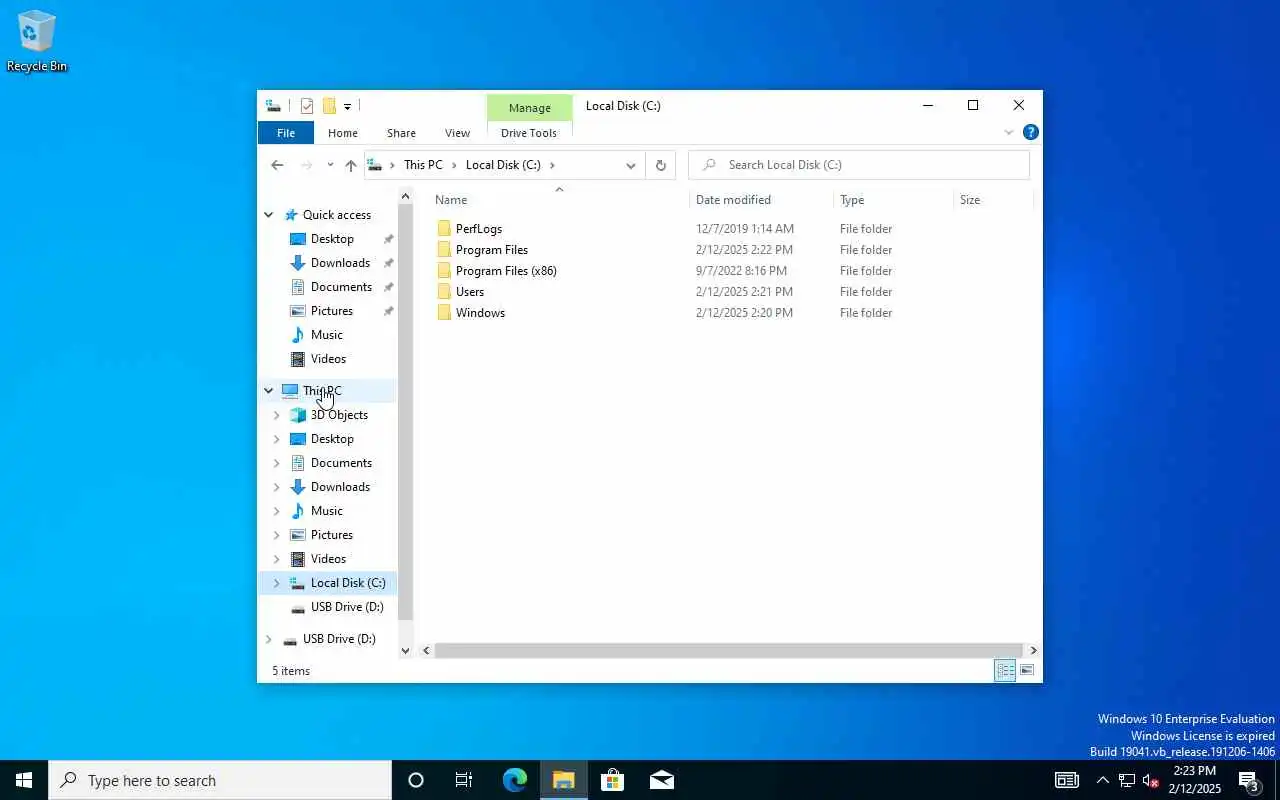Expand the ribbon with the chevron

point(1009,132)
